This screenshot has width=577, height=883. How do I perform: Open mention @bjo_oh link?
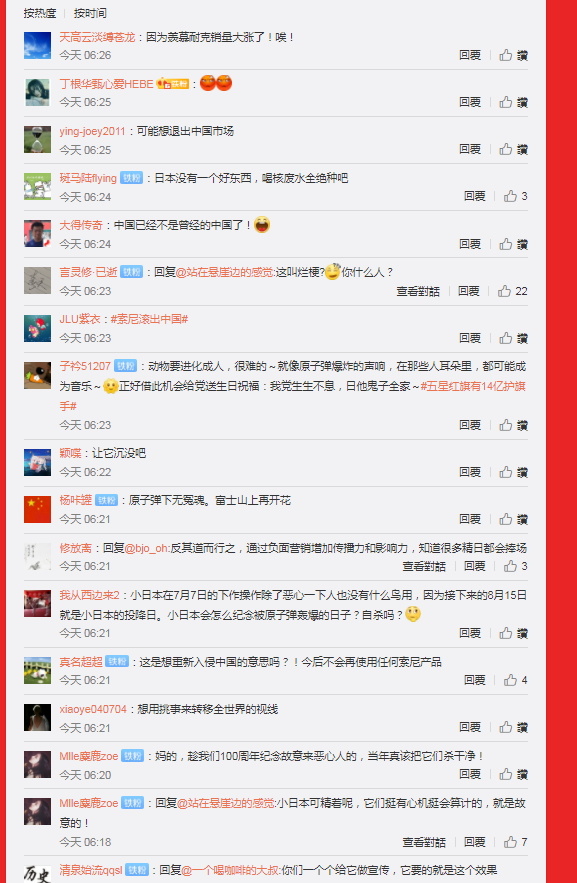click(x=142, y=548)
